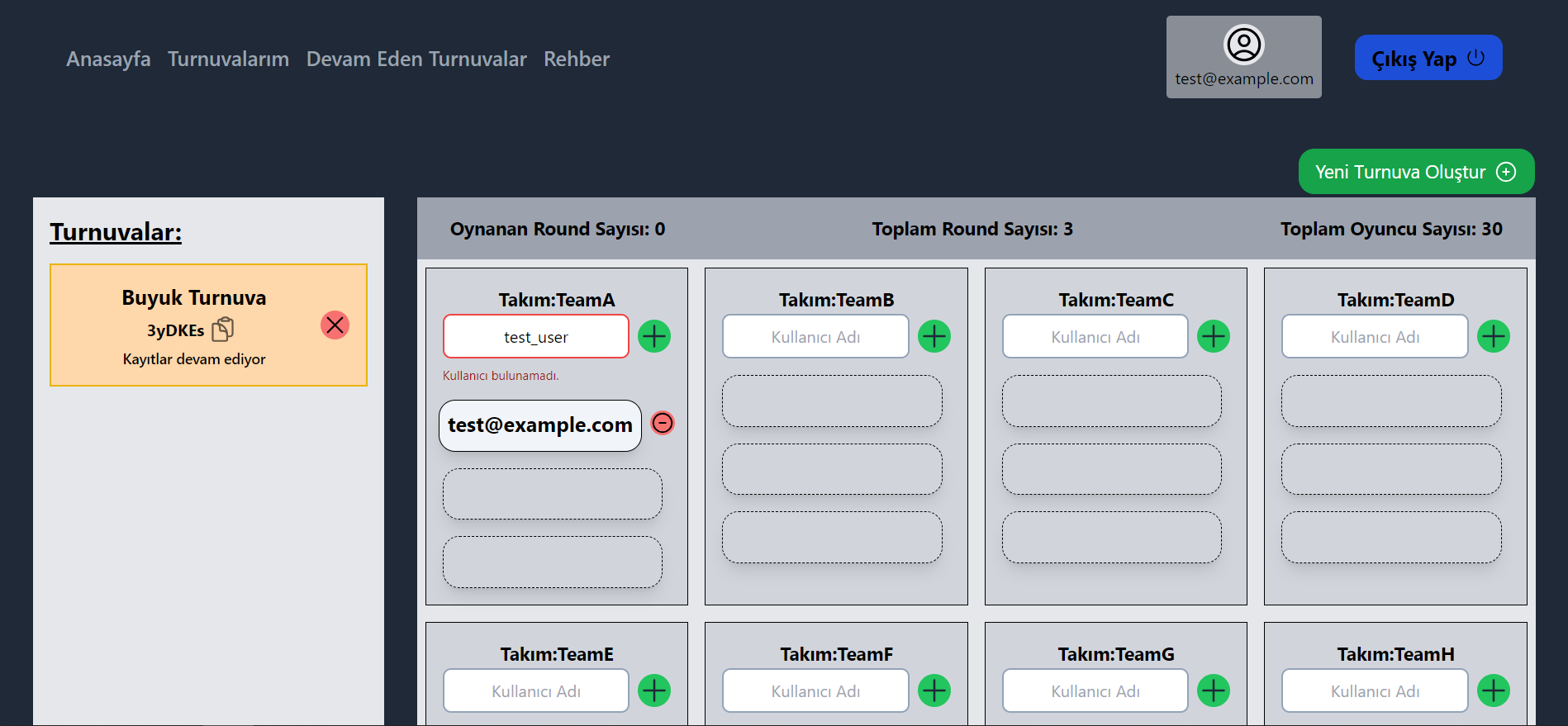Click the Kullanıcı bulunamadı. error message

501,376
